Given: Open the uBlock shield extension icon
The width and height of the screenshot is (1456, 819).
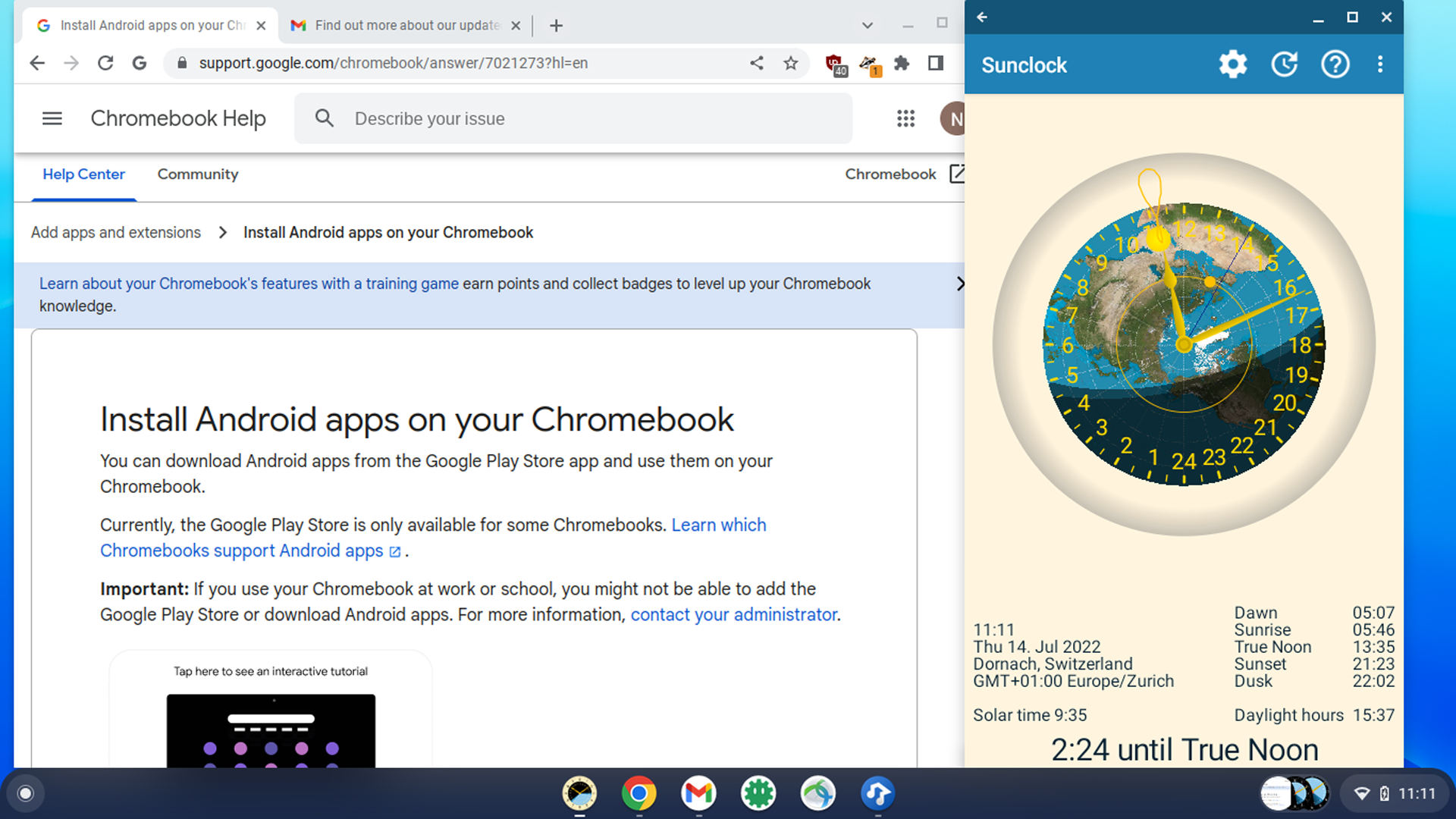Looking at the screenshot, I should pyautogui.click(x=835, y=64).
